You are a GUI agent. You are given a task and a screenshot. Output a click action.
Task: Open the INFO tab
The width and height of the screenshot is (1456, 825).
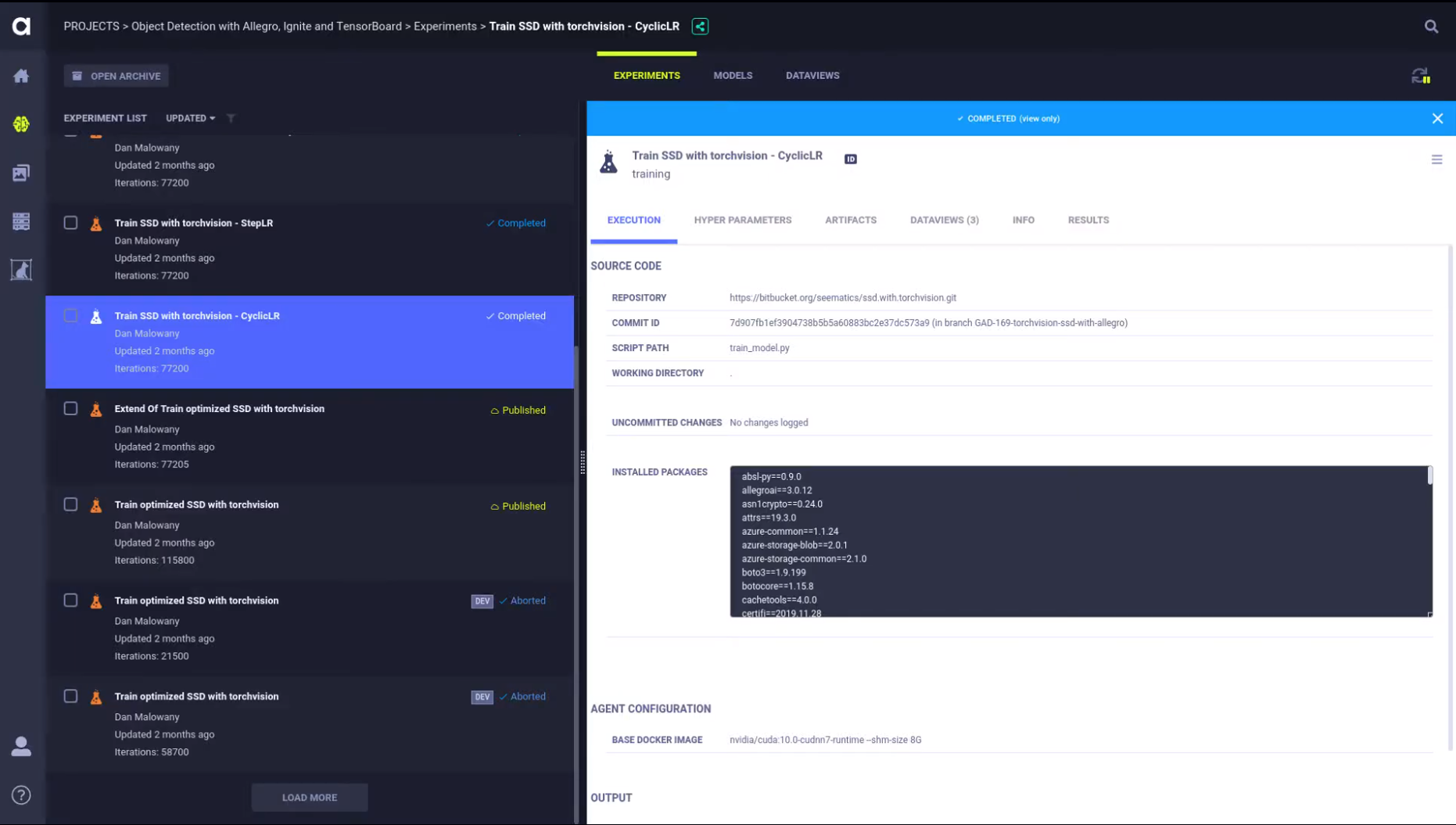1024,221
